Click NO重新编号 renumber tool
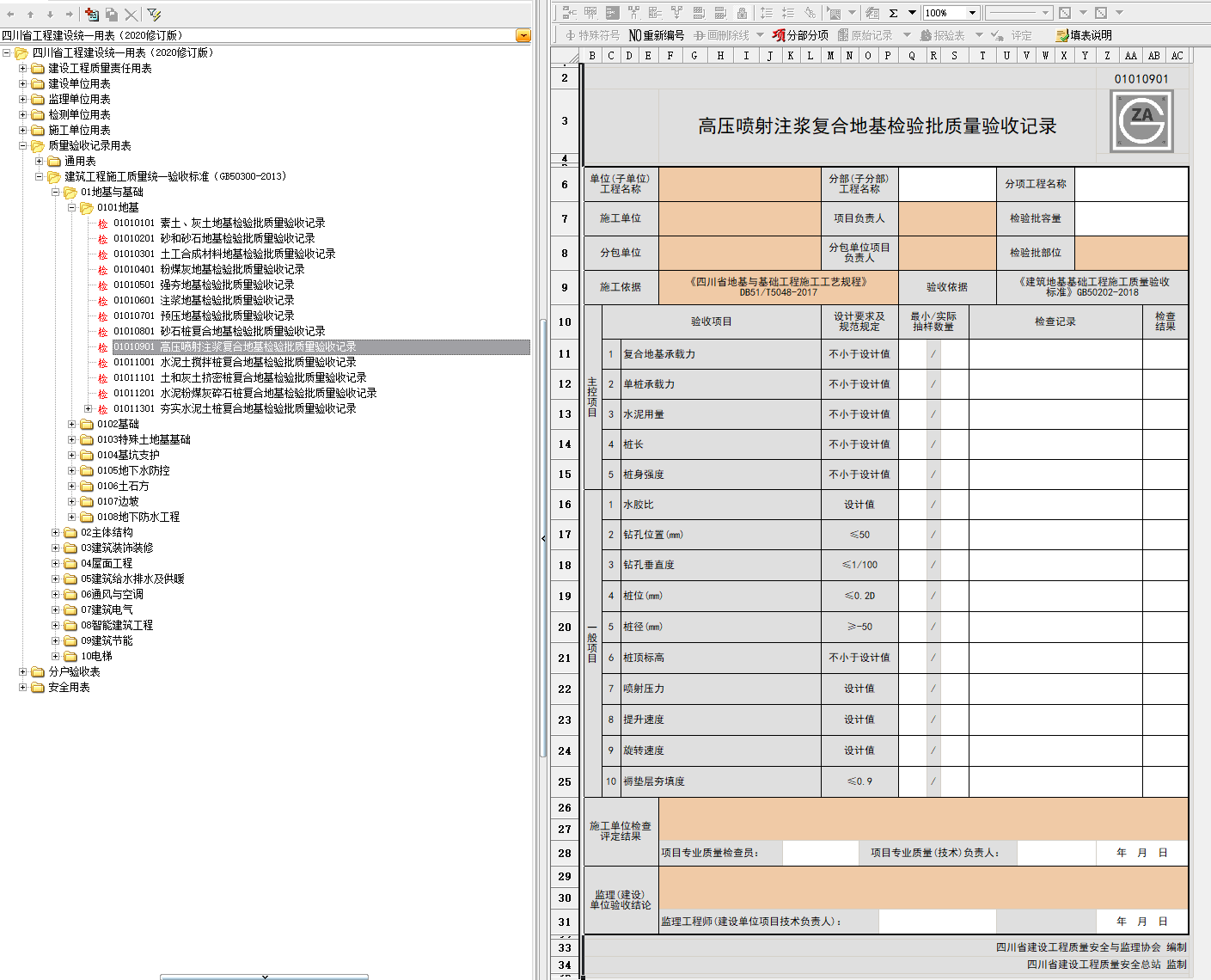Screen dimensions: 1211x980 tap(657, 35)
